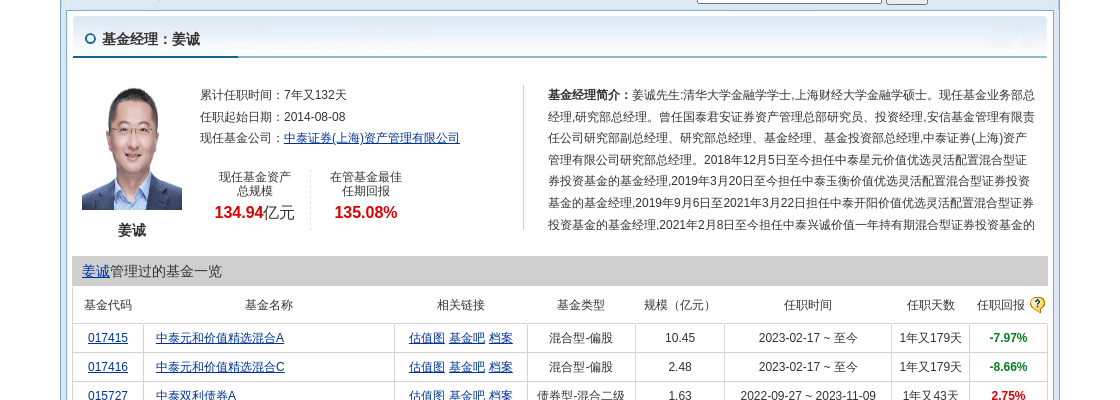Select 1年又179天 for fund 017416
Viewport: 1120px width, 400px height.
pos(931,367)
